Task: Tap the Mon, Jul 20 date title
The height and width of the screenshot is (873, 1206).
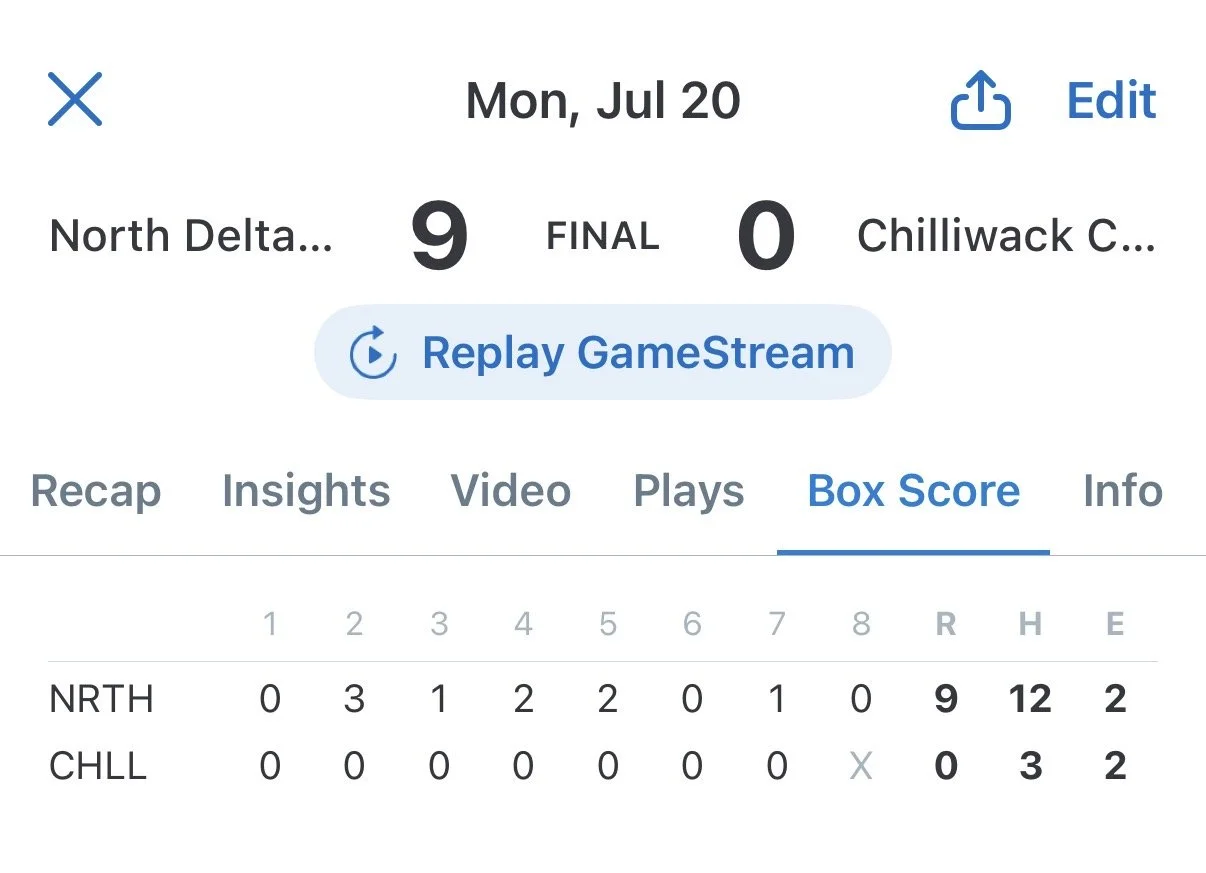Action: point(603,102)
